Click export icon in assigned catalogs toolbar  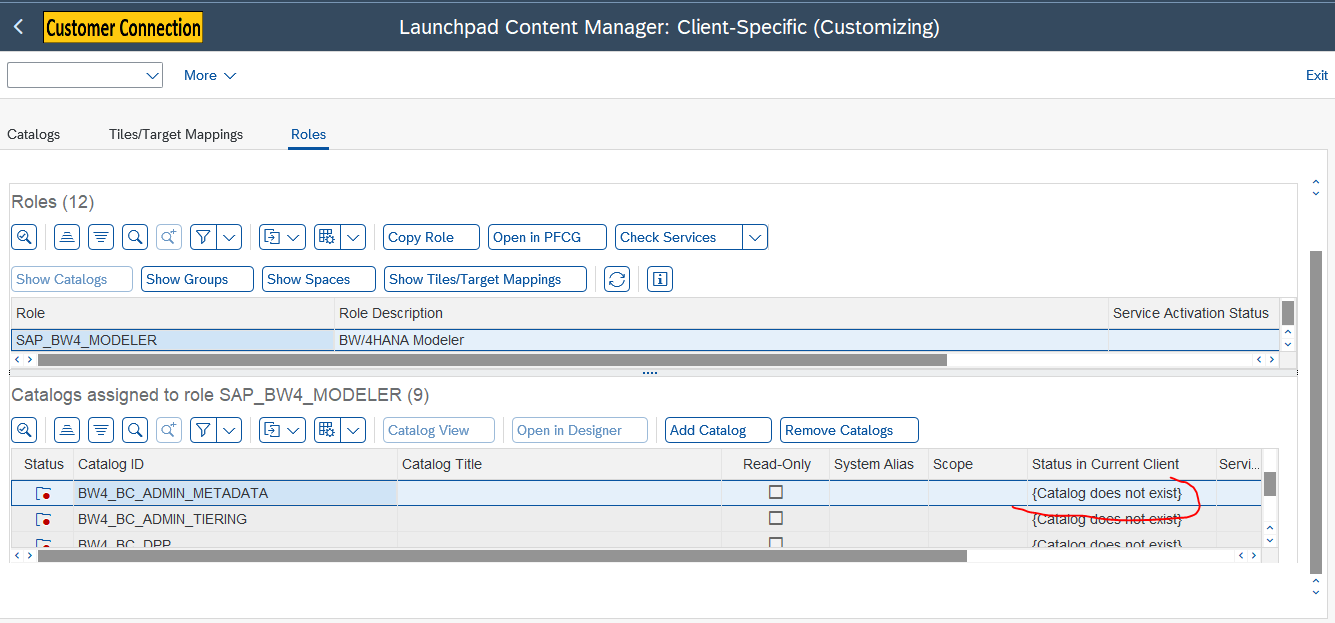(x=272, y=430)
